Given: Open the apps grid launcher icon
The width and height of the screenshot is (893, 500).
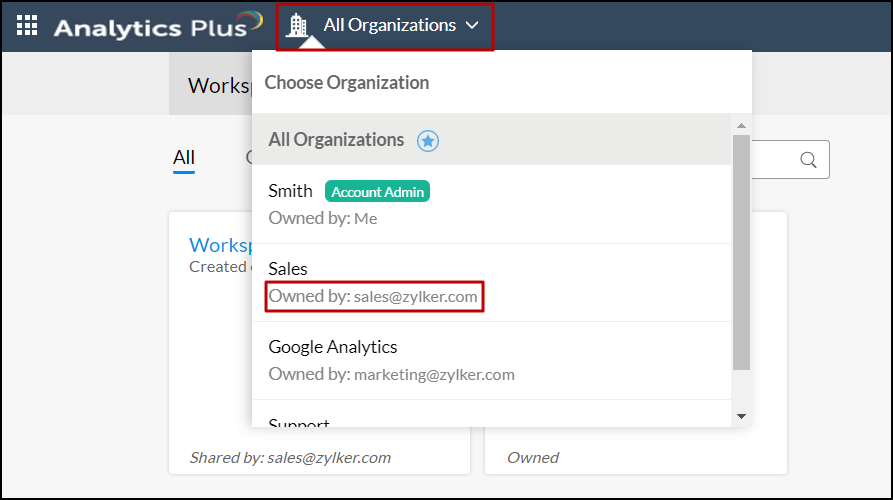Looking at the screenshot, I should point(27,26).
